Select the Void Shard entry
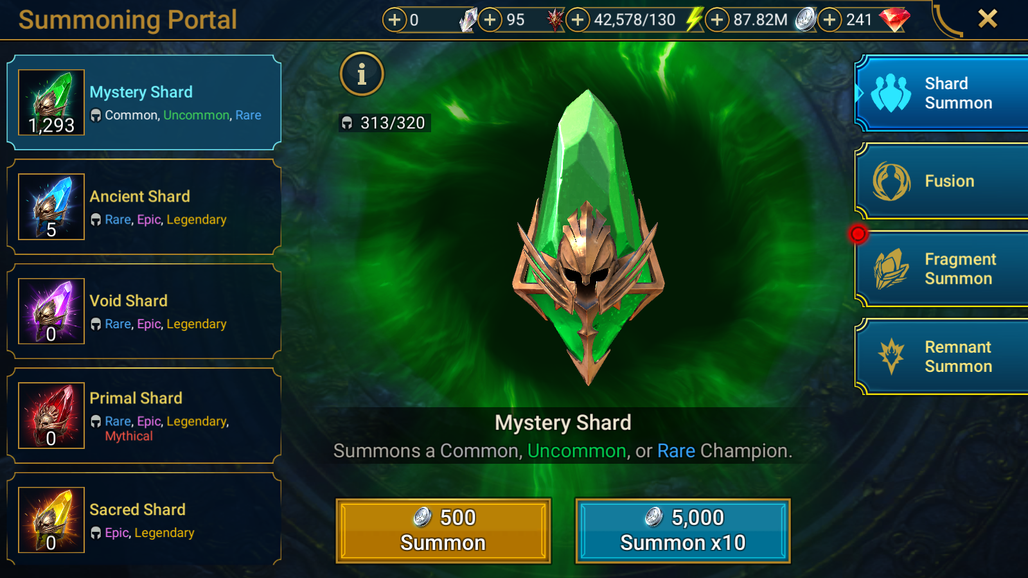 point(144,311)
